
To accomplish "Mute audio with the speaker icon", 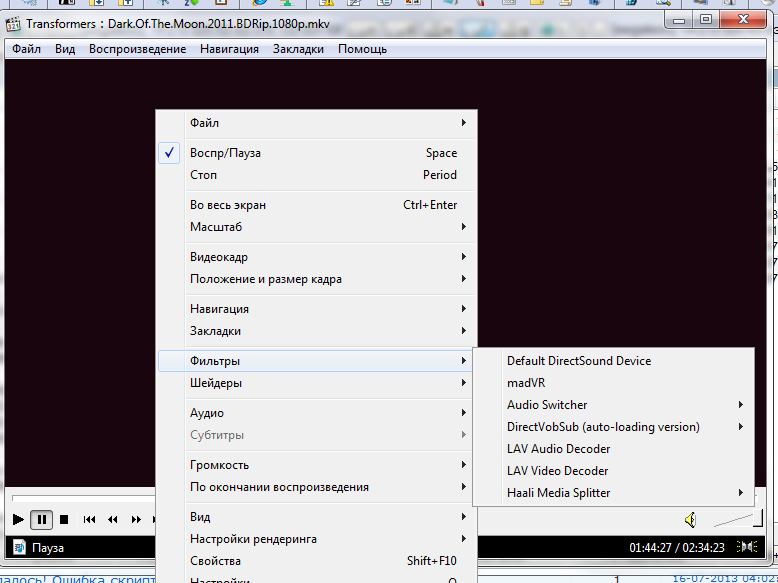I will (x=691, y=519).
